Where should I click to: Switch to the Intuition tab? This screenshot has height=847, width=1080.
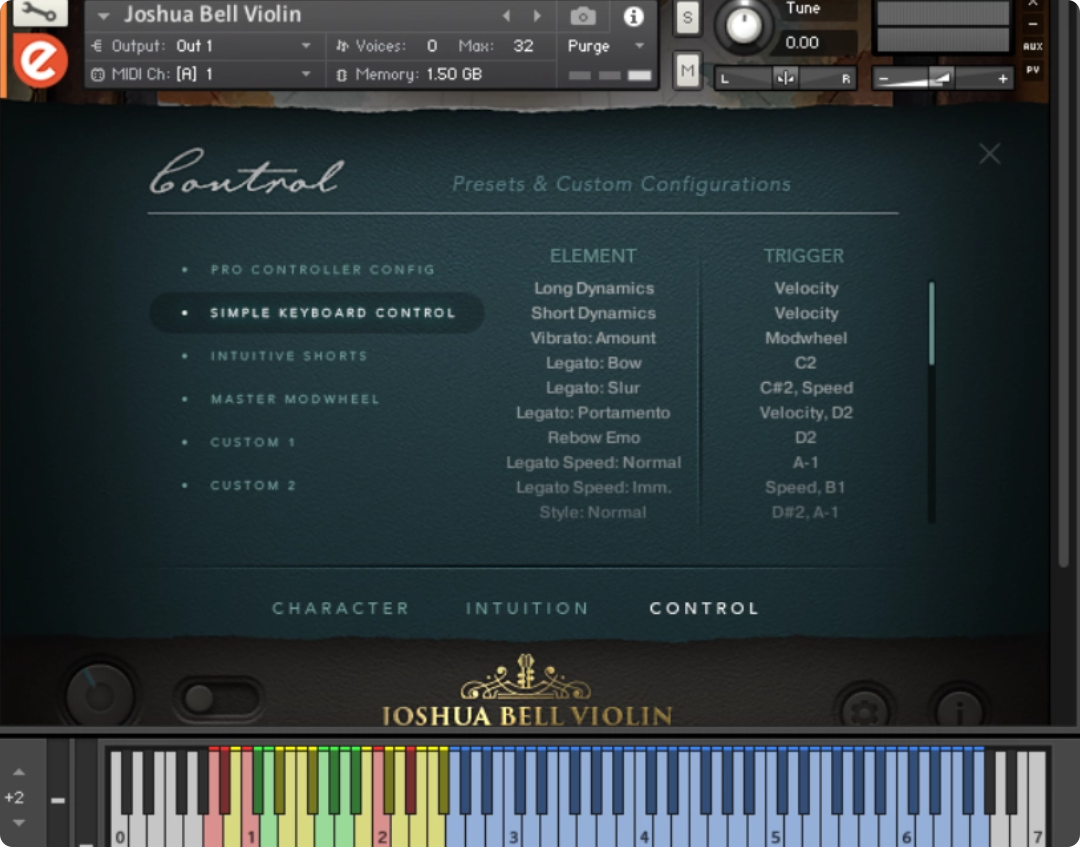pyautogui.click(x=527, y=609)
